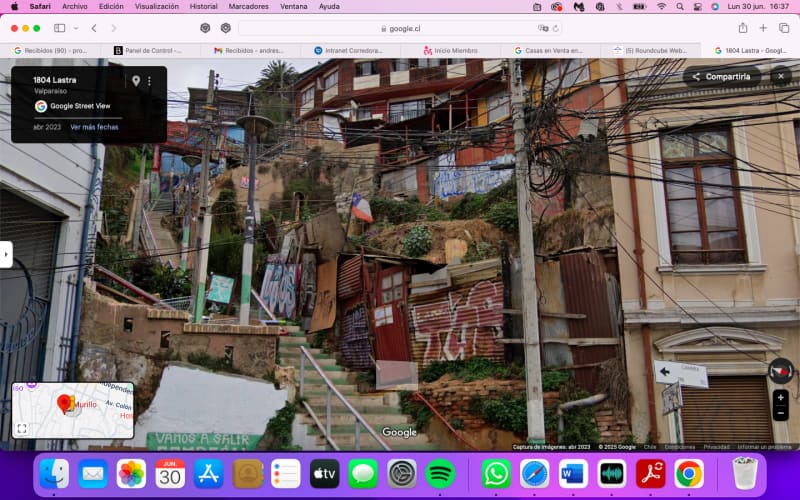Open WhatsApp from the Dock
The height and width of the screenshot is (500, 800).
tap(496, 474)
